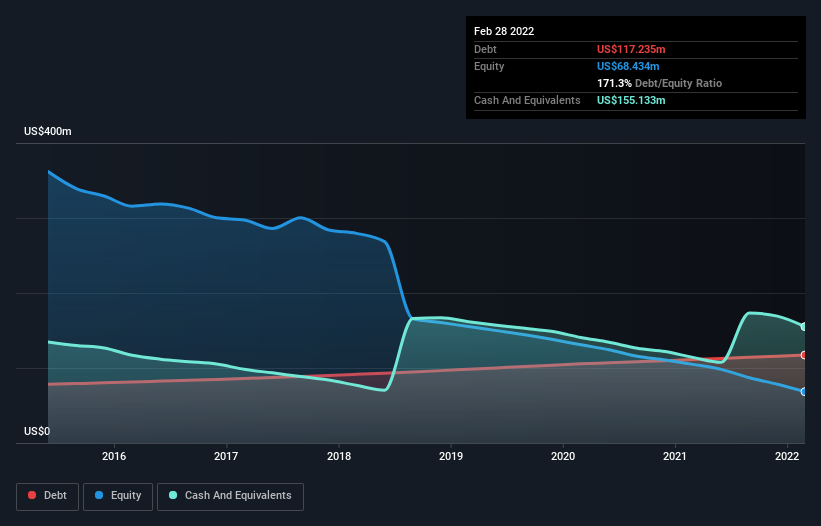The height and width of the screenshot is (526, 821).
Task: Click the US$68.434m equity value
Action: click(x=628, y=66)
